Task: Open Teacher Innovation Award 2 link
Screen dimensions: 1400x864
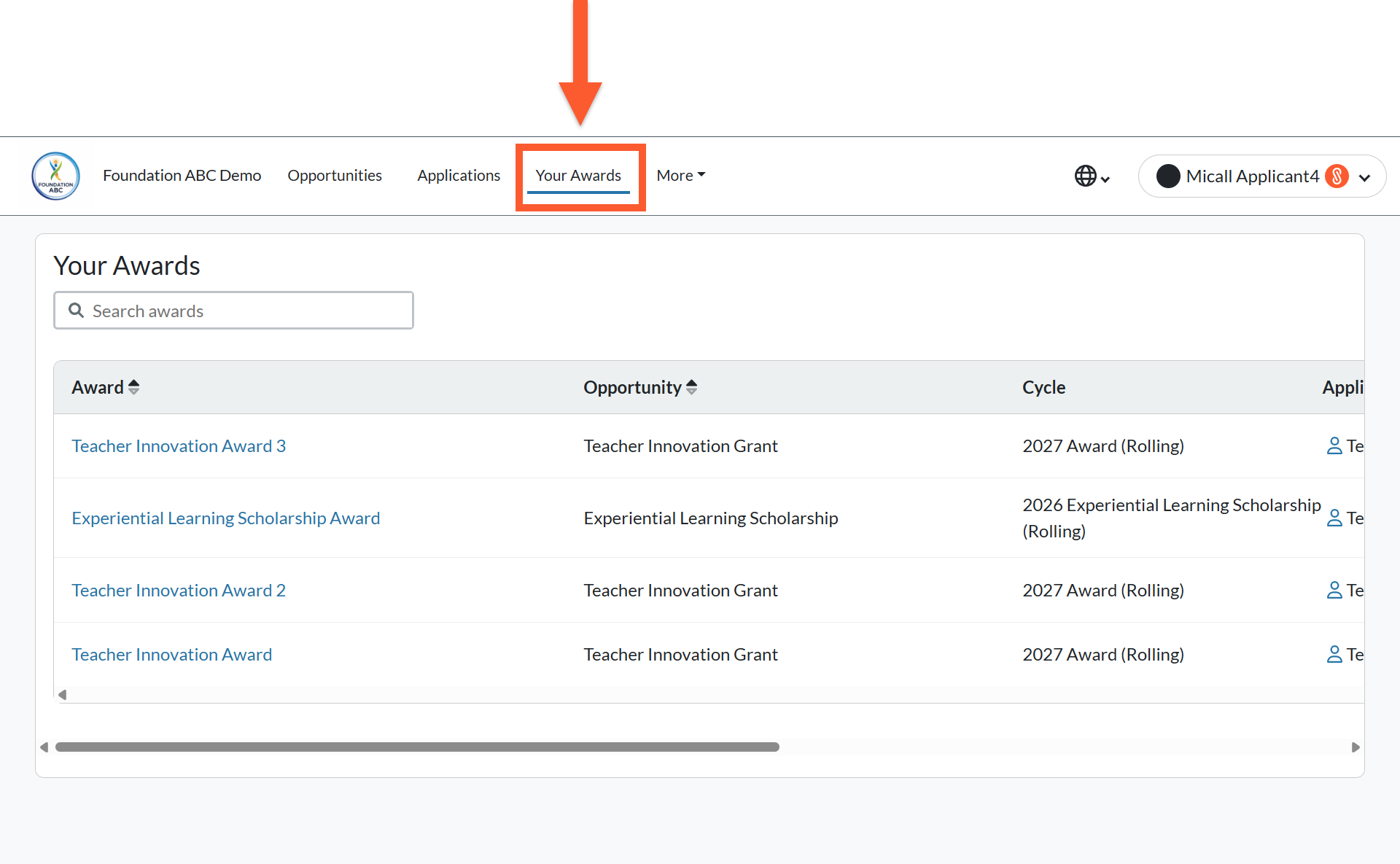Action: [x=179, y=590]
